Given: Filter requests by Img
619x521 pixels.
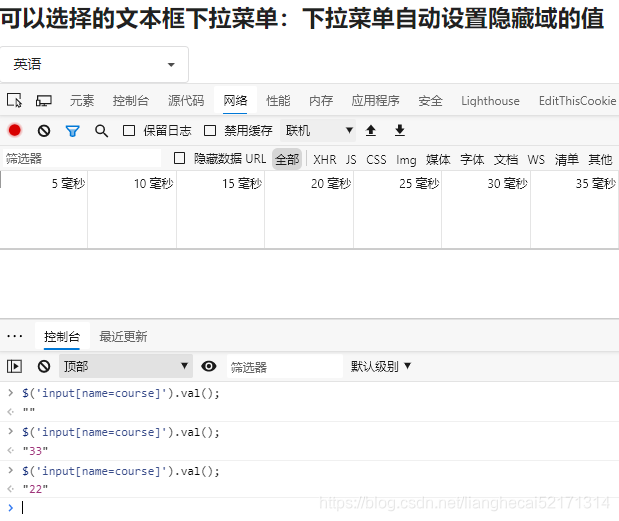Looking at the screenshot, I should pos(406,160).
